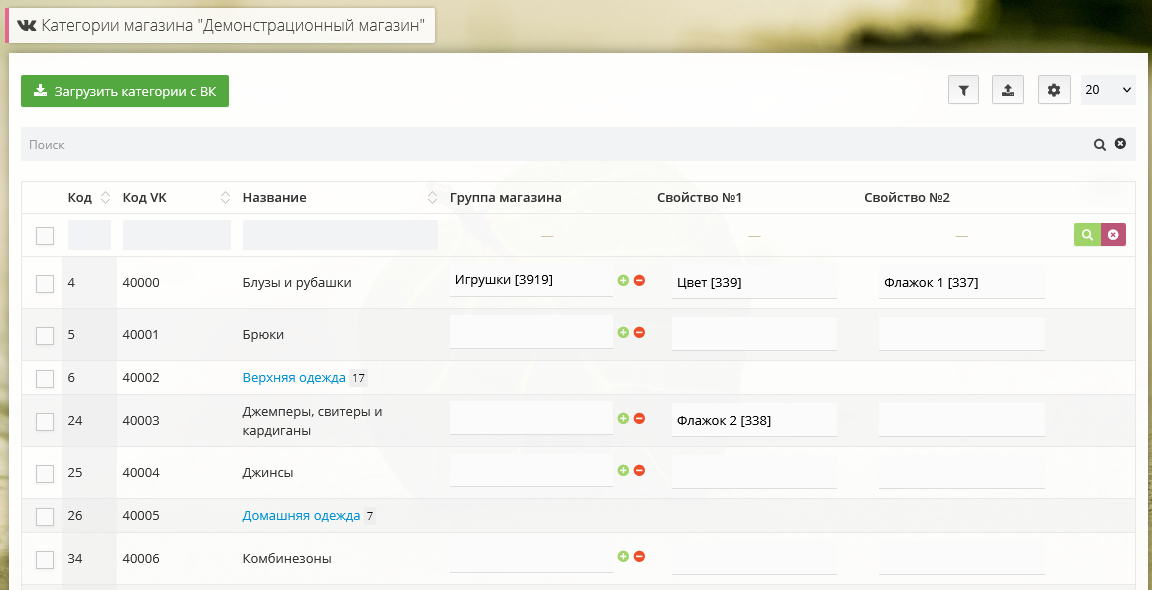
Task: Reset column filters with red cancel button
Action: (x=1113, y=235)
